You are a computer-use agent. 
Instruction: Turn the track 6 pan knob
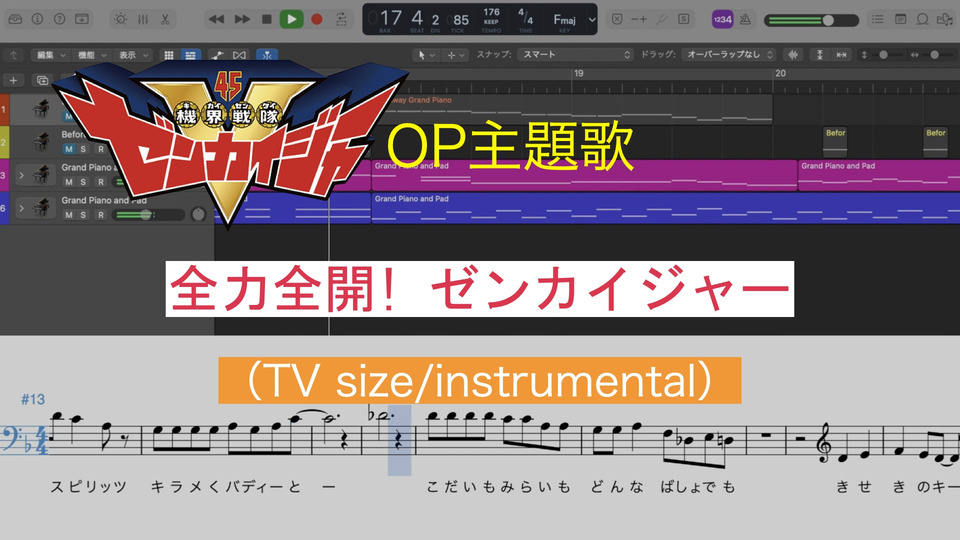point(198,214)
